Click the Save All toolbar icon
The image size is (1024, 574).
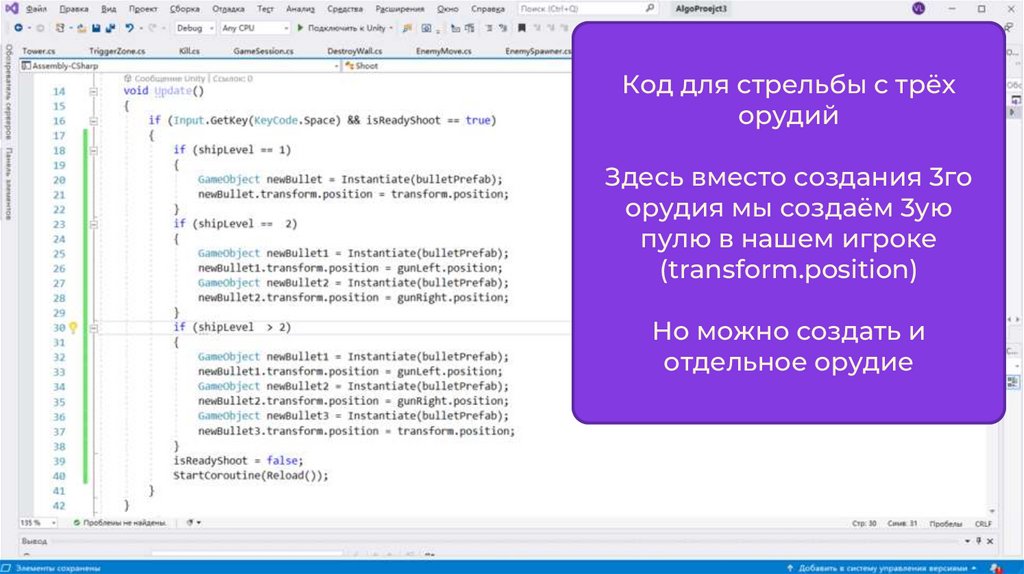coord(108,28)
